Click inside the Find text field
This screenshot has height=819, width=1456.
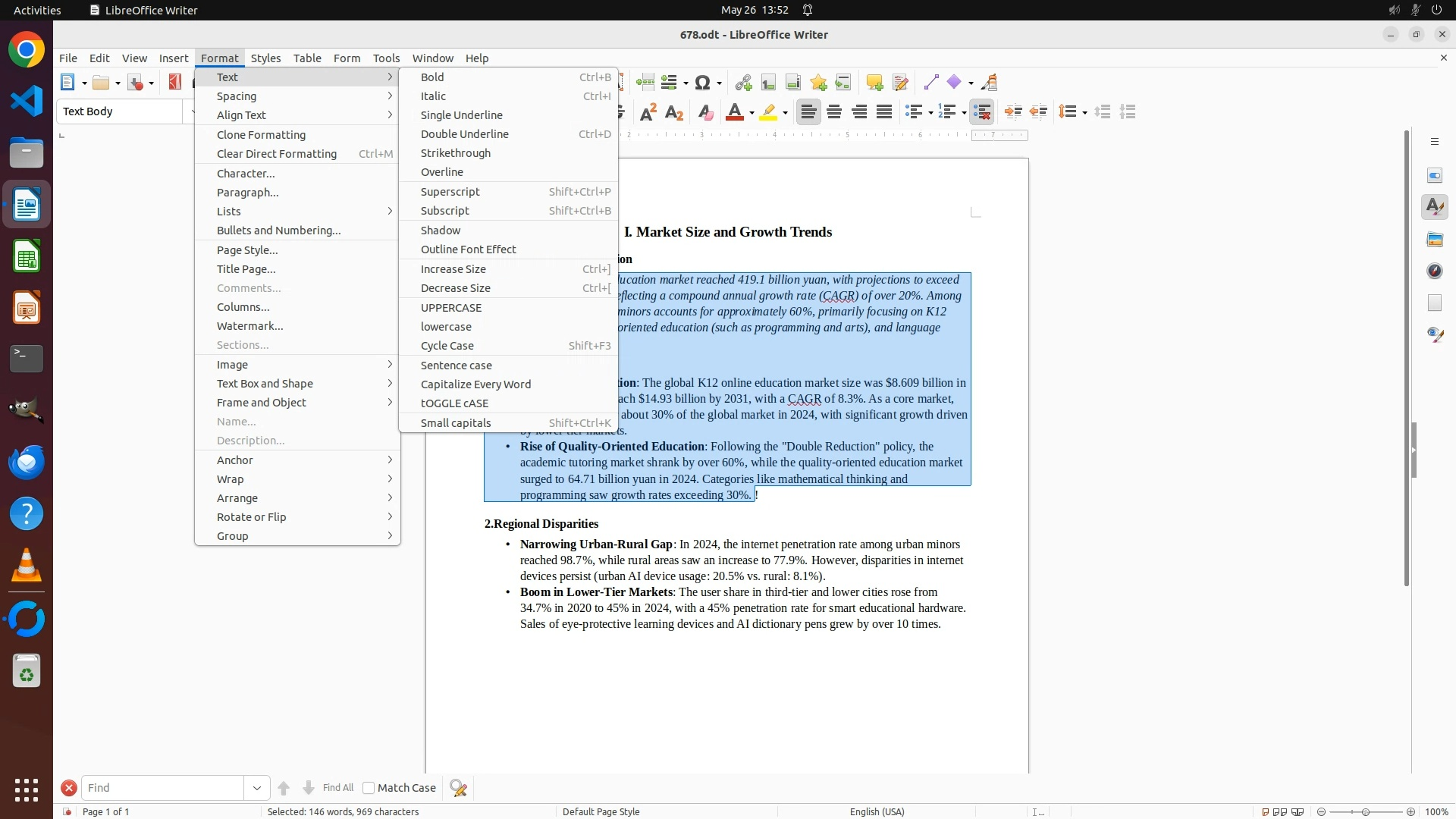(162, 788)
